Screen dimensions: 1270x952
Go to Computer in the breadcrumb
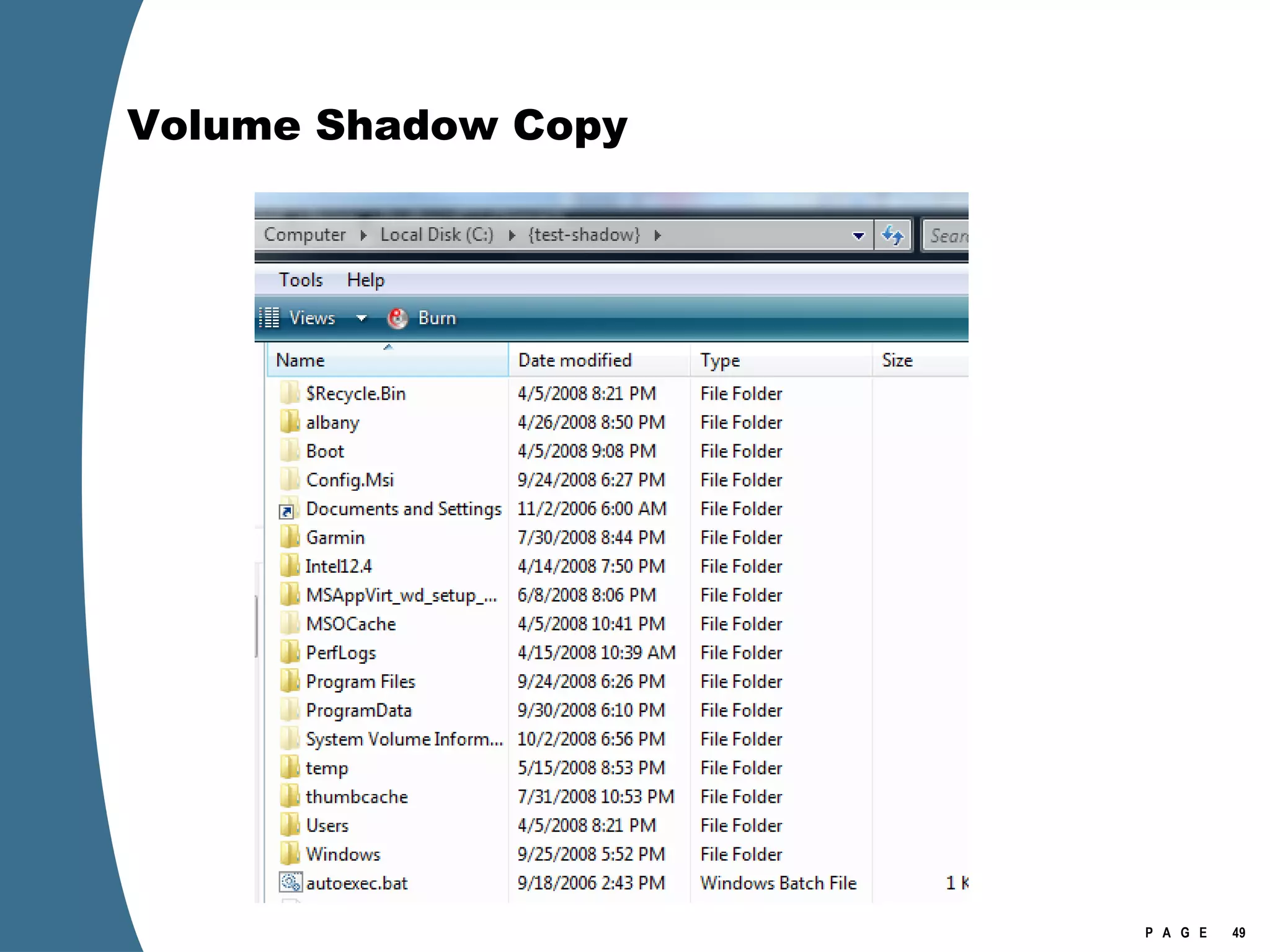coord(304,234)
